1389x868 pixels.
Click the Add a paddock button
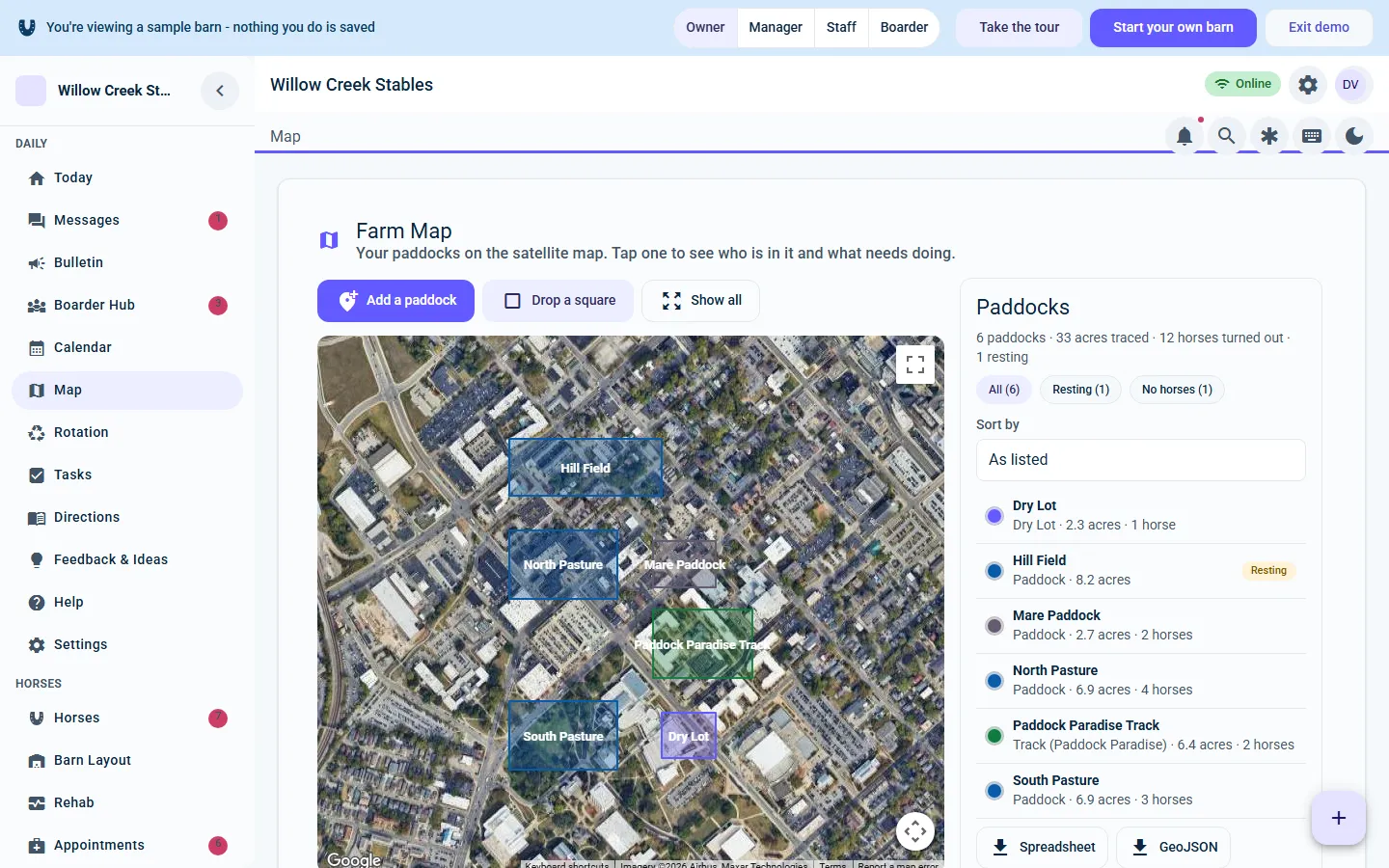(x=395, y=301)
